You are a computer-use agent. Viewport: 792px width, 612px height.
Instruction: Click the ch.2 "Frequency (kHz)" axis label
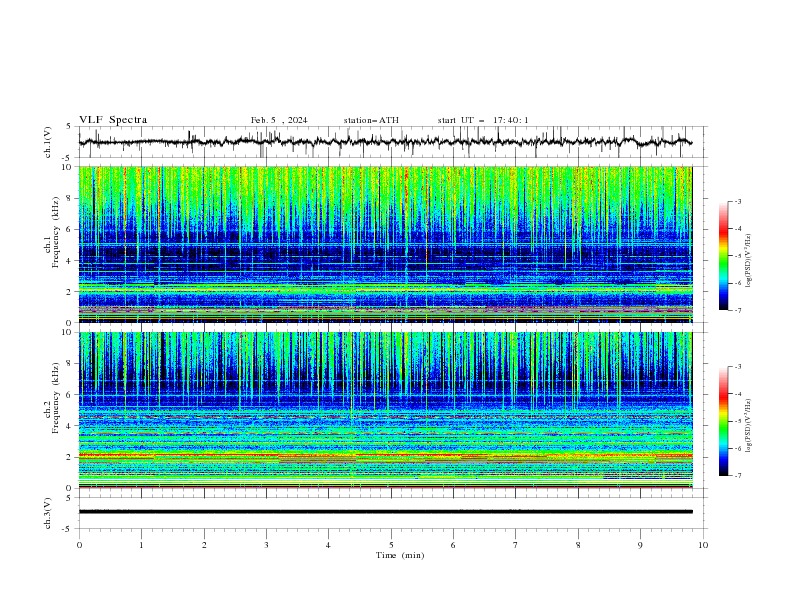click(56, 398)
